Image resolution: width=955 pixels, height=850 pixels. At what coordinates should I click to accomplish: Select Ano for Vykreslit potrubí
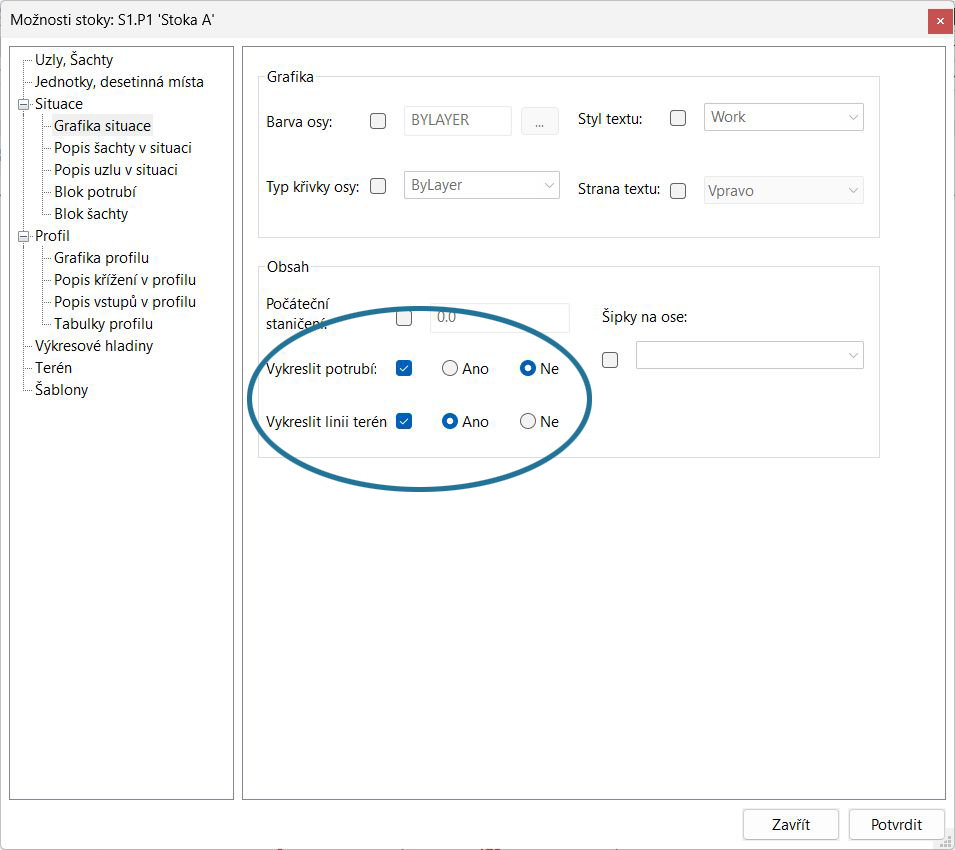tap(451, 368)
